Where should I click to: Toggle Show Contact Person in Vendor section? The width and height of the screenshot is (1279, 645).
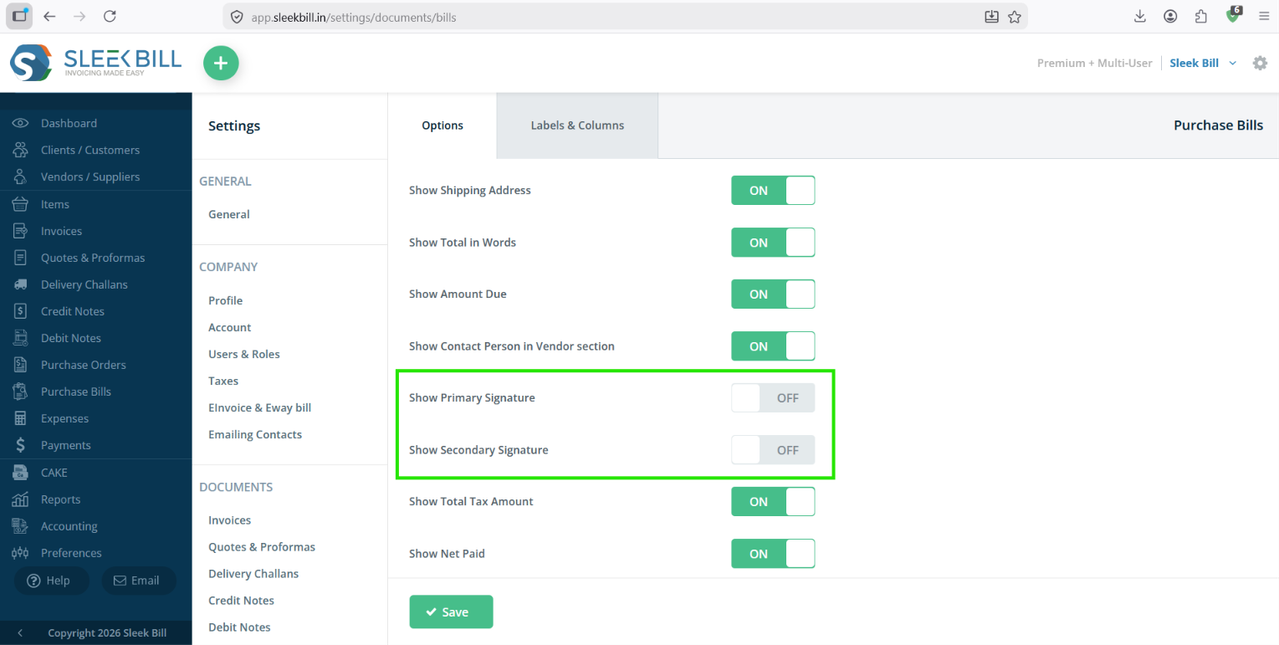[773, 346]
